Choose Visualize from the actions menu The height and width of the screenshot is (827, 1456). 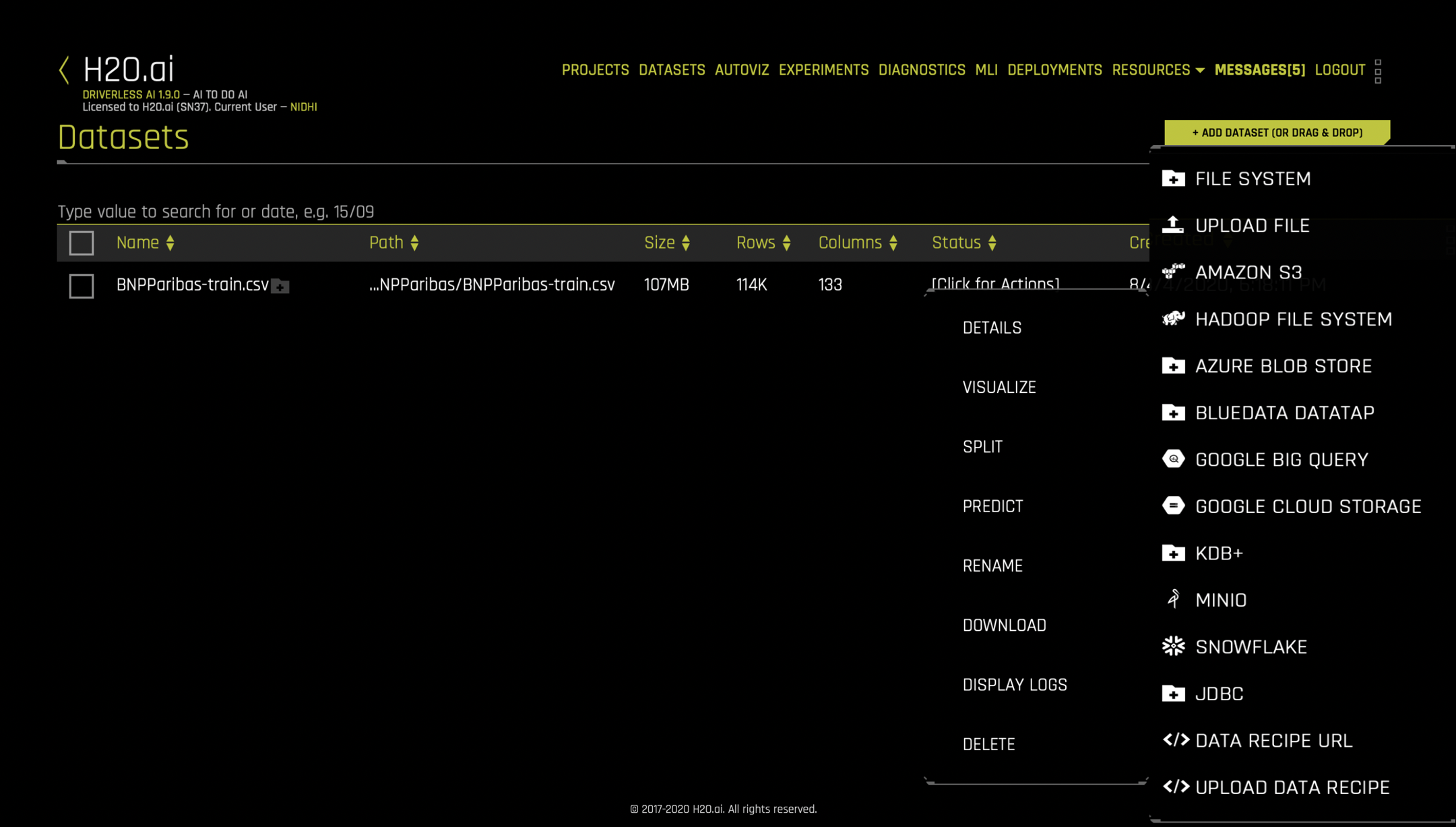(999, 386)
